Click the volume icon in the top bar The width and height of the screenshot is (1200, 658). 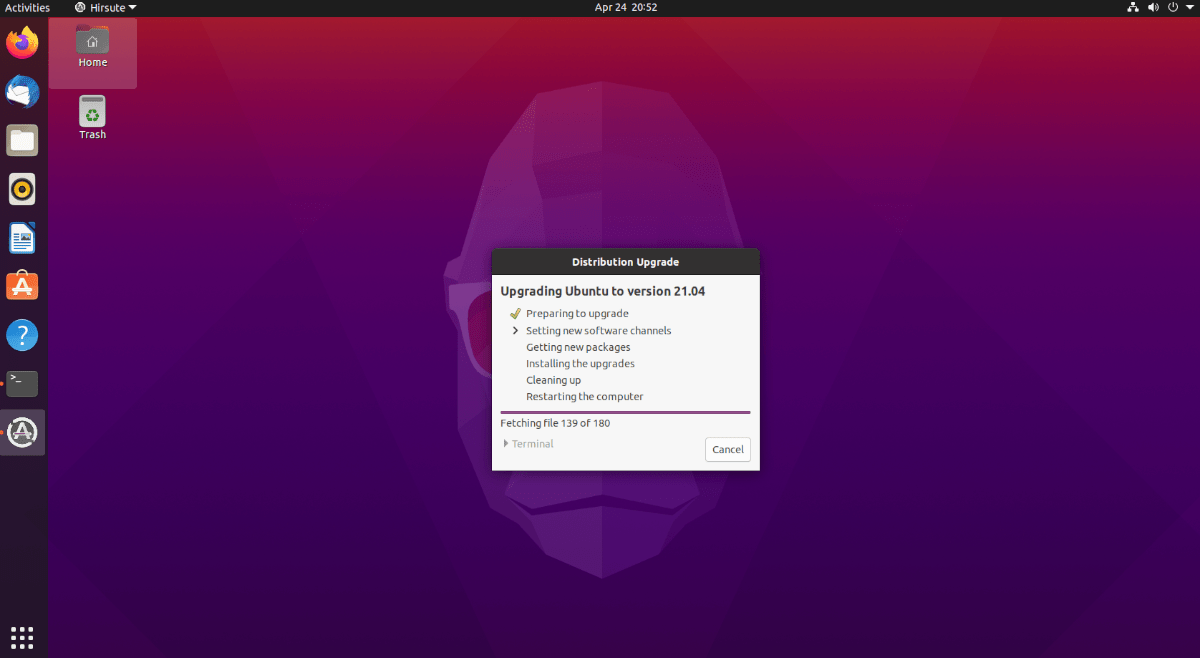1153,7
